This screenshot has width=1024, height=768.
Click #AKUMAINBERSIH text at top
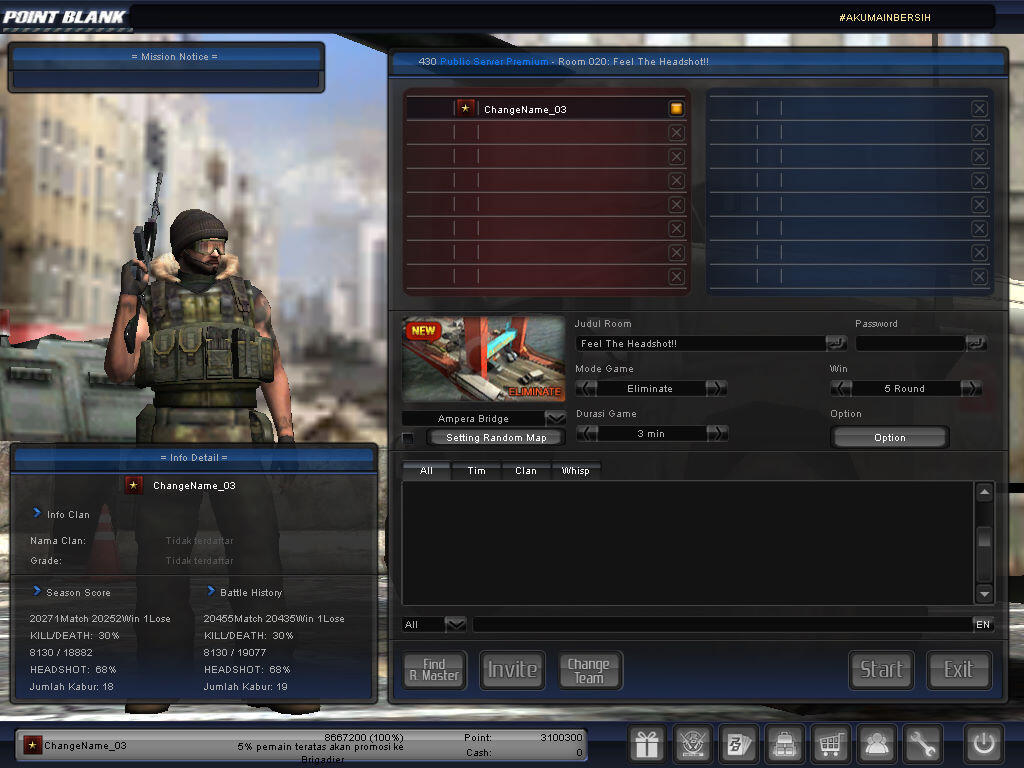(885, 18)
